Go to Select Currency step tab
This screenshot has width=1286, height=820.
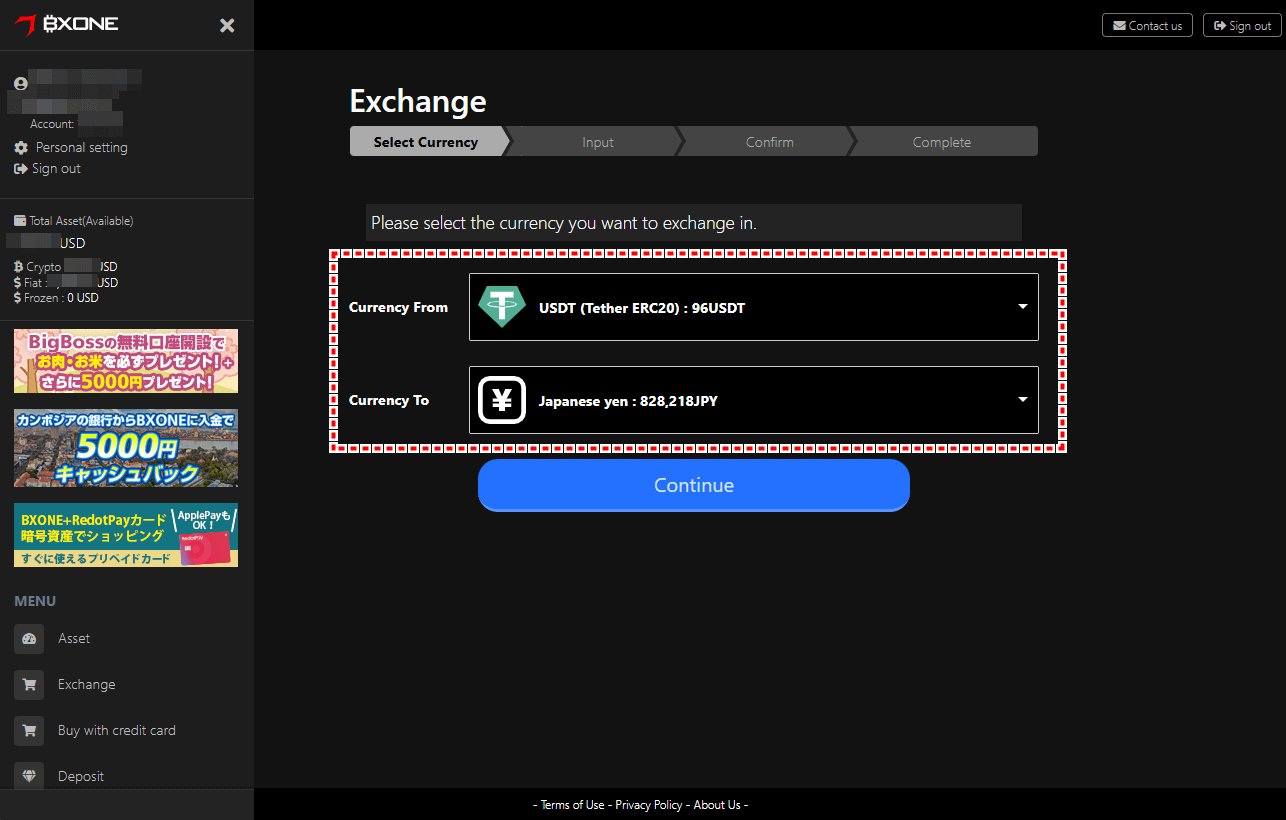point(427,142)
